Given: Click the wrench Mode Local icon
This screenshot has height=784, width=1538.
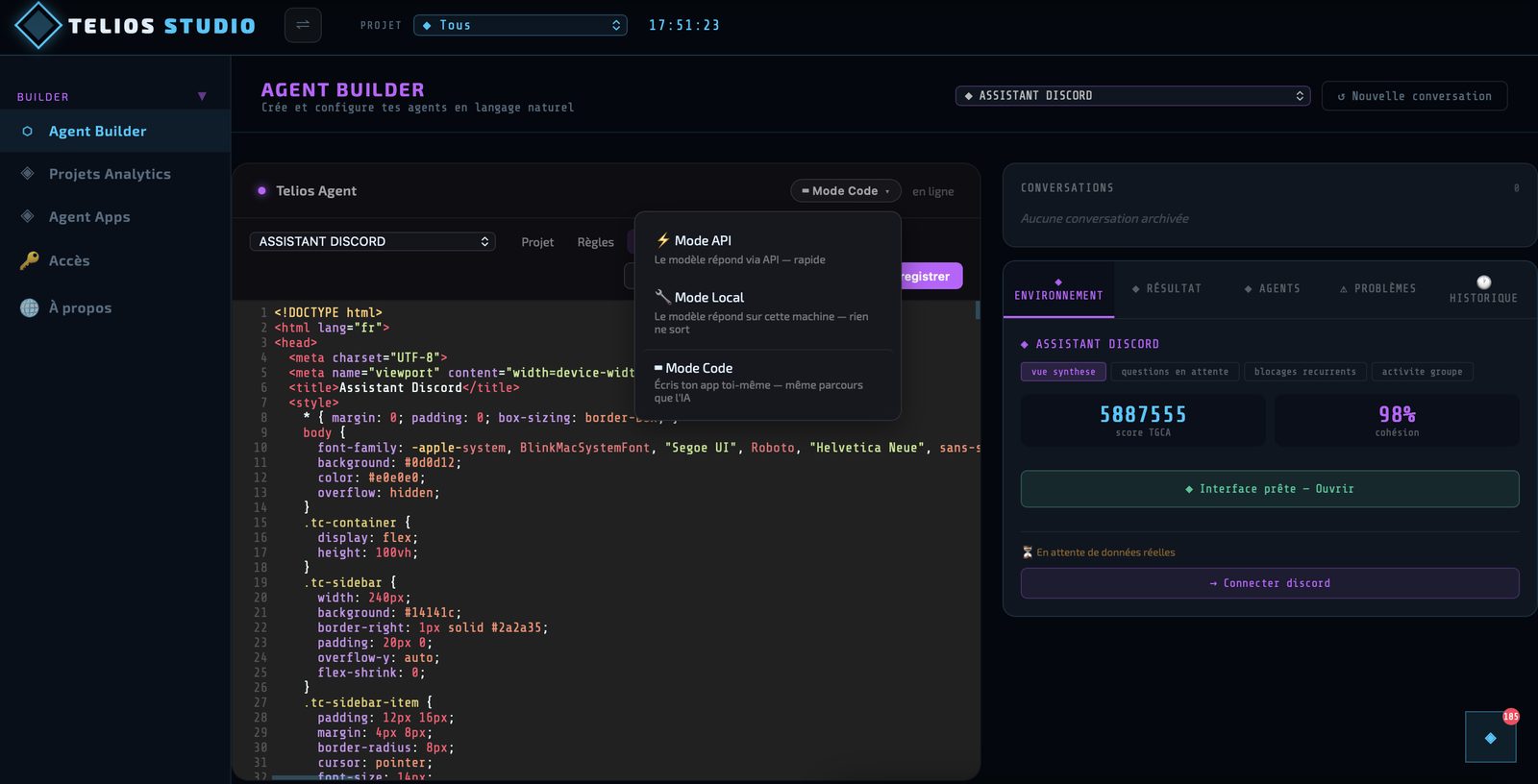Looking at the screenshot, I should tap(662, 297).
